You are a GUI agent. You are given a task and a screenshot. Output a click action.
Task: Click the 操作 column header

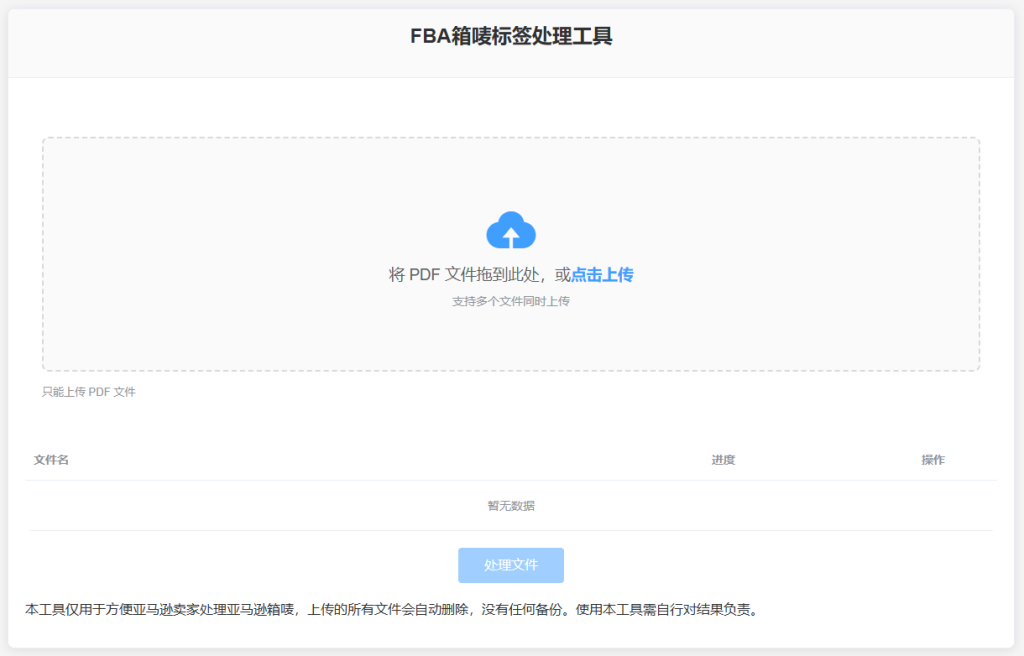[932, 460]
